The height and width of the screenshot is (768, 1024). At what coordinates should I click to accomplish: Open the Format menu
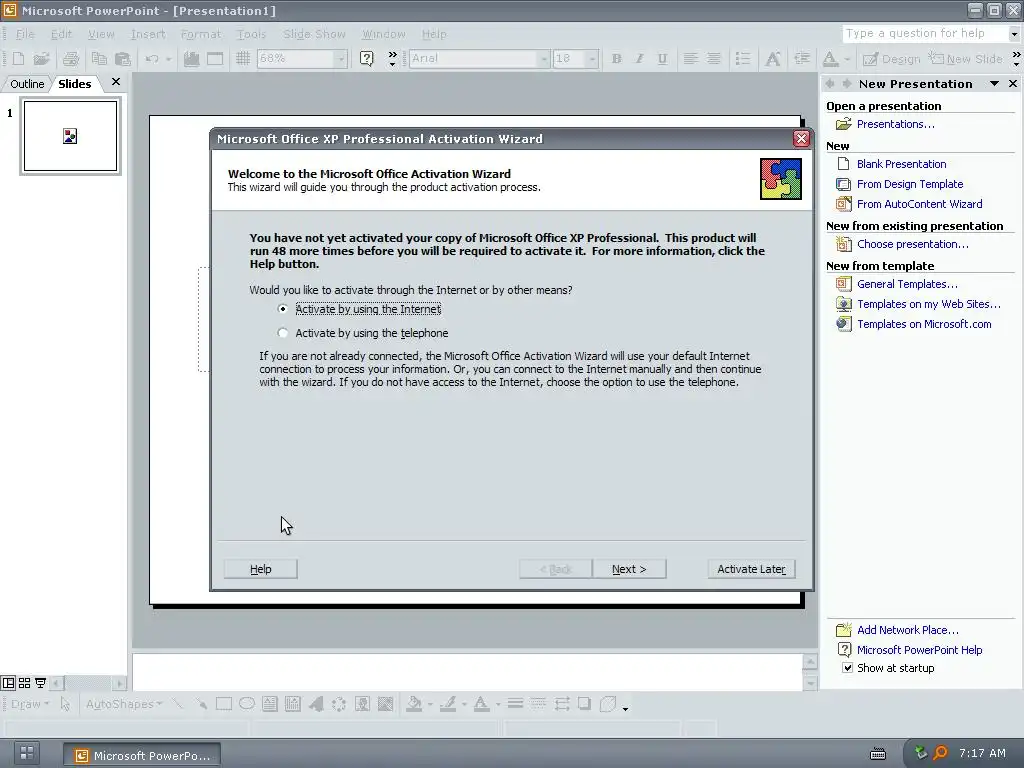click(x=200, y=34)
